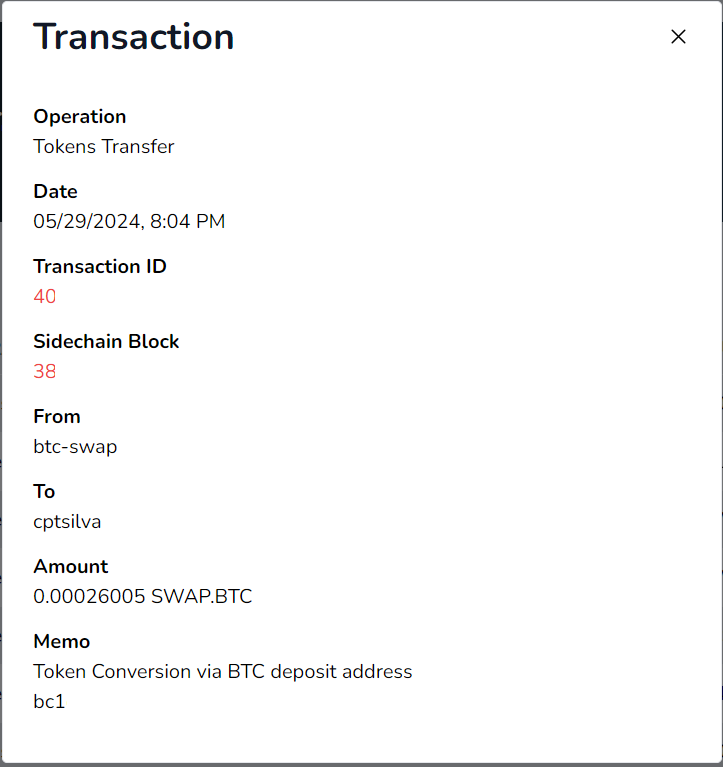Select the Token Conversion memo line
The image size is (723, 767).
coord(222,672)
